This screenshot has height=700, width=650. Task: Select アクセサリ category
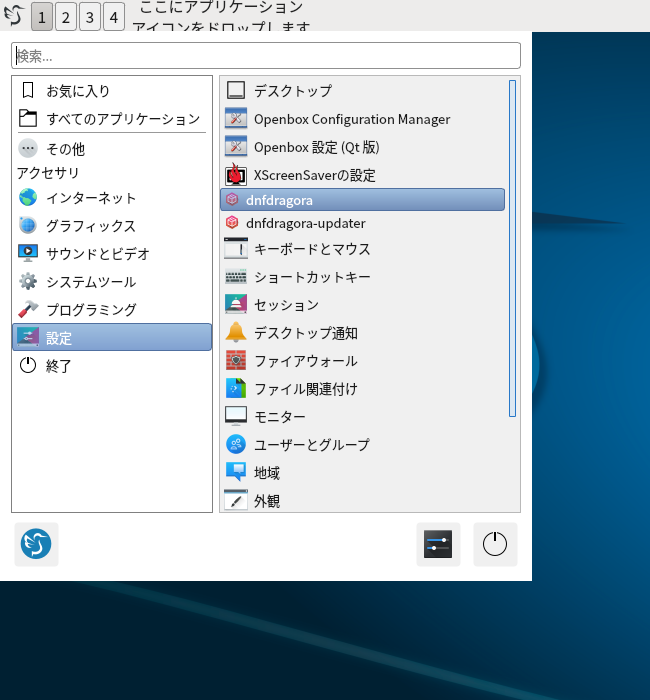point(112,173)
